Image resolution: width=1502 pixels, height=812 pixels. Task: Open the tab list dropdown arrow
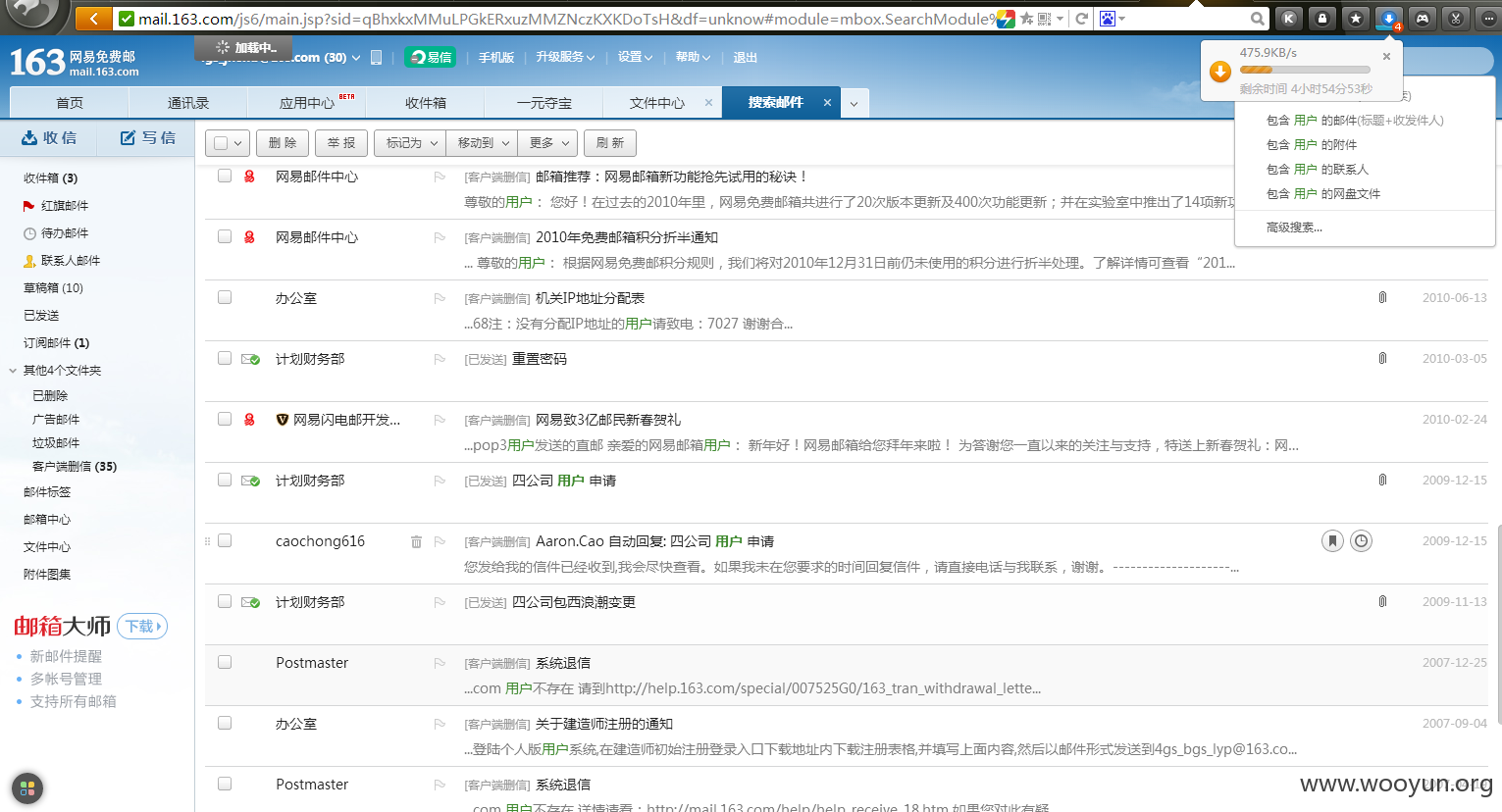854,103
